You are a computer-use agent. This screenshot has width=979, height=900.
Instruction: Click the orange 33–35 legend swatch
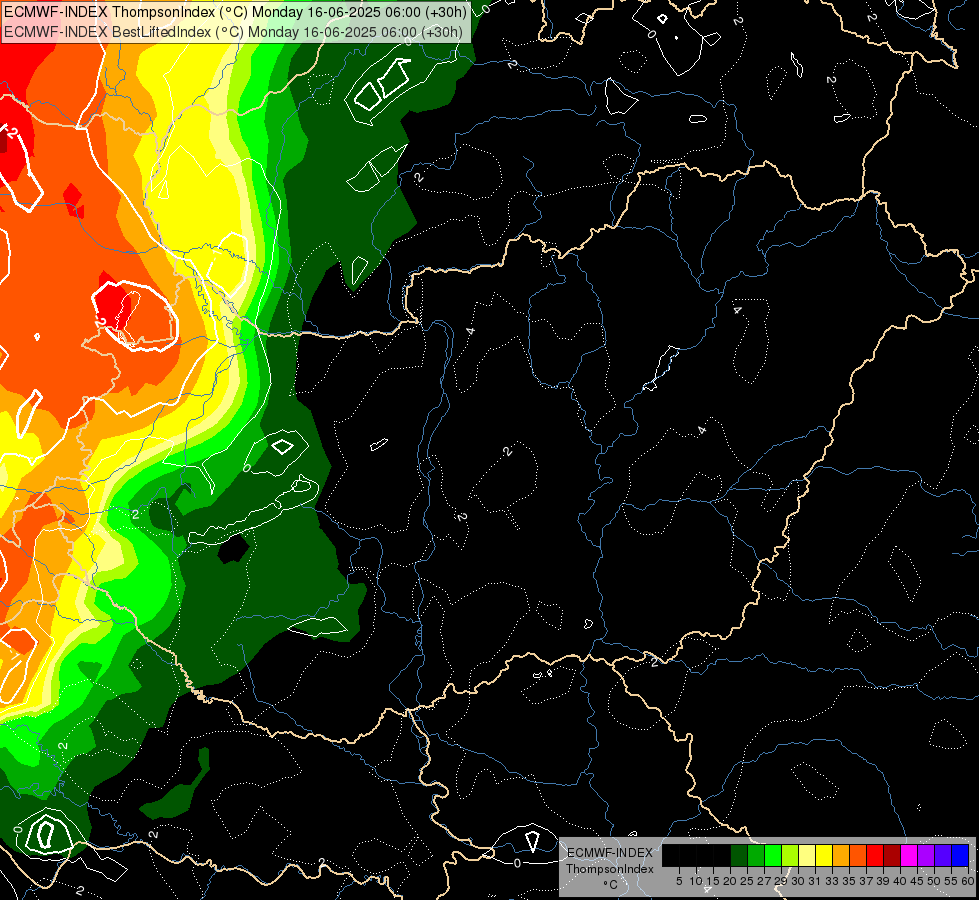tap(841, 855)
